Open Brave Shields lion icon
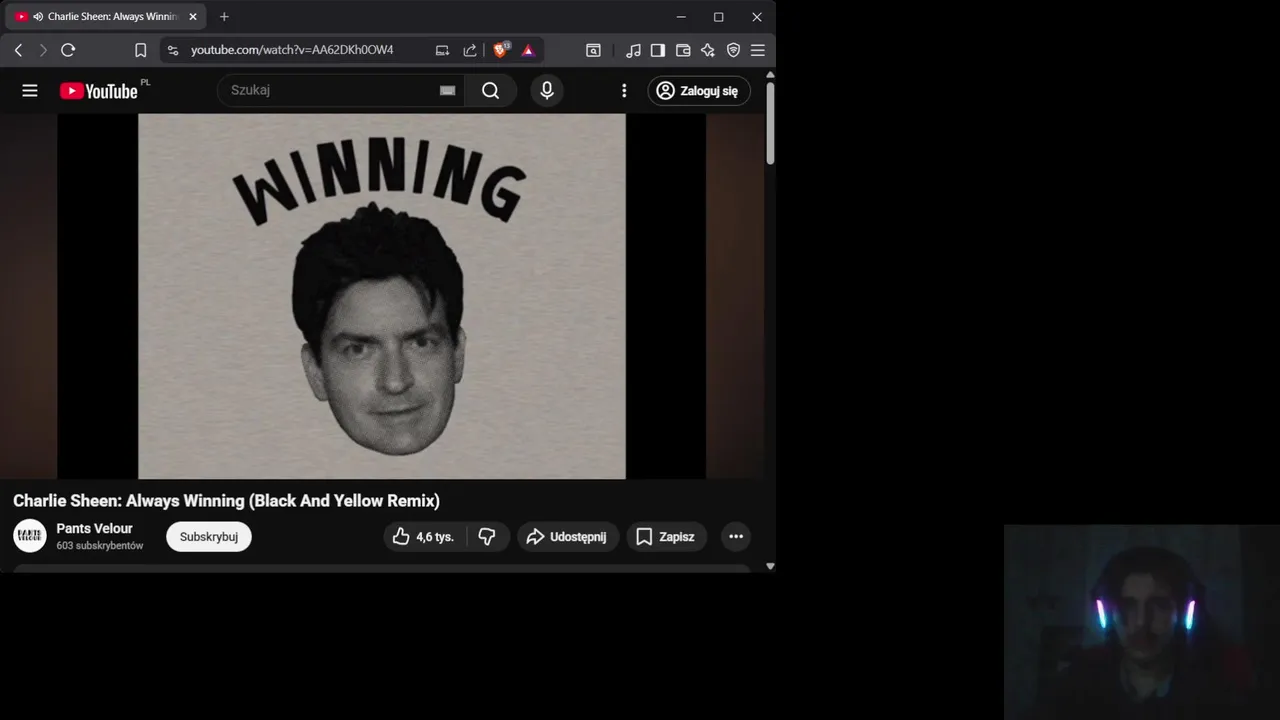Screen dimensions: 1280x720 501,49
